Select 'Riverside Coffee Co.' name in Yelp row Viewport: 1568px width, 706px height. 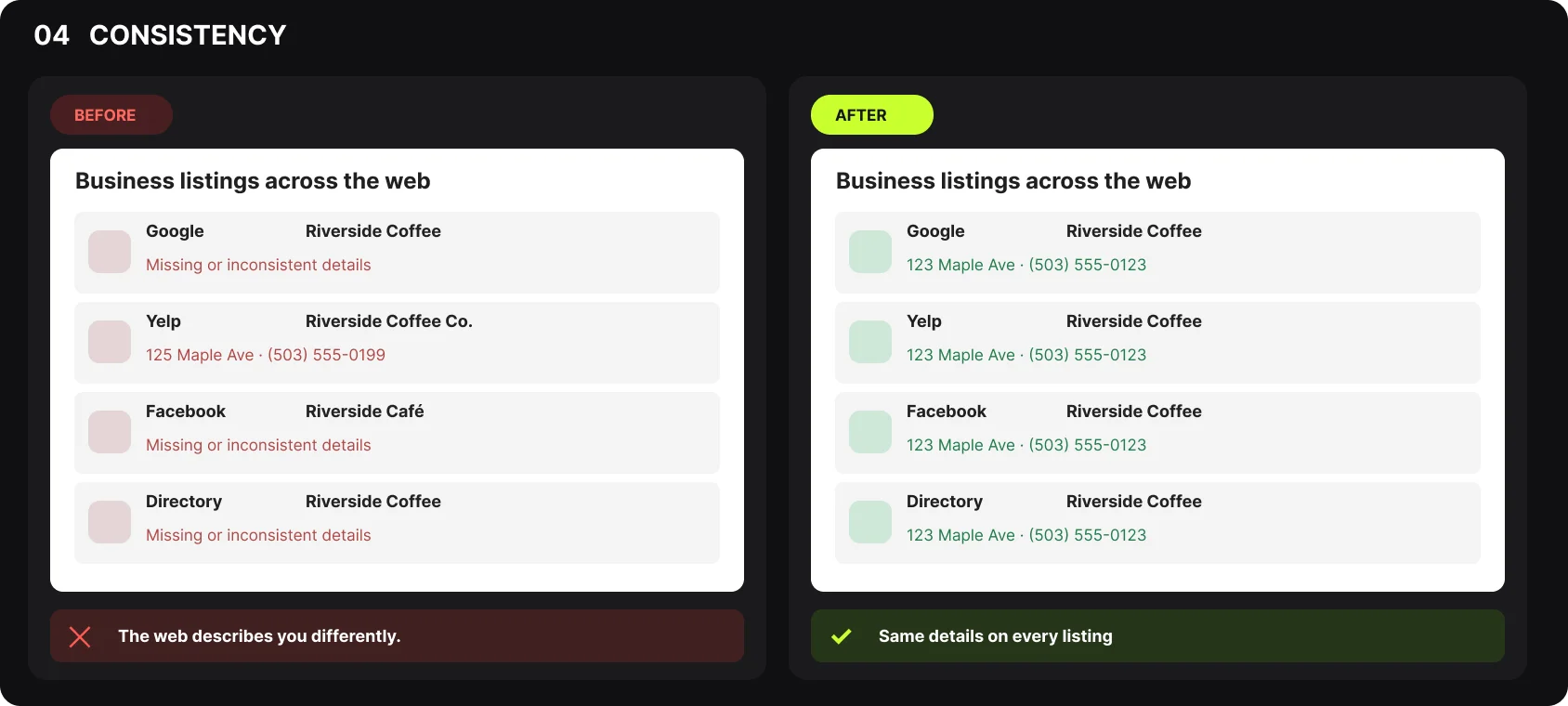point(389,321)
